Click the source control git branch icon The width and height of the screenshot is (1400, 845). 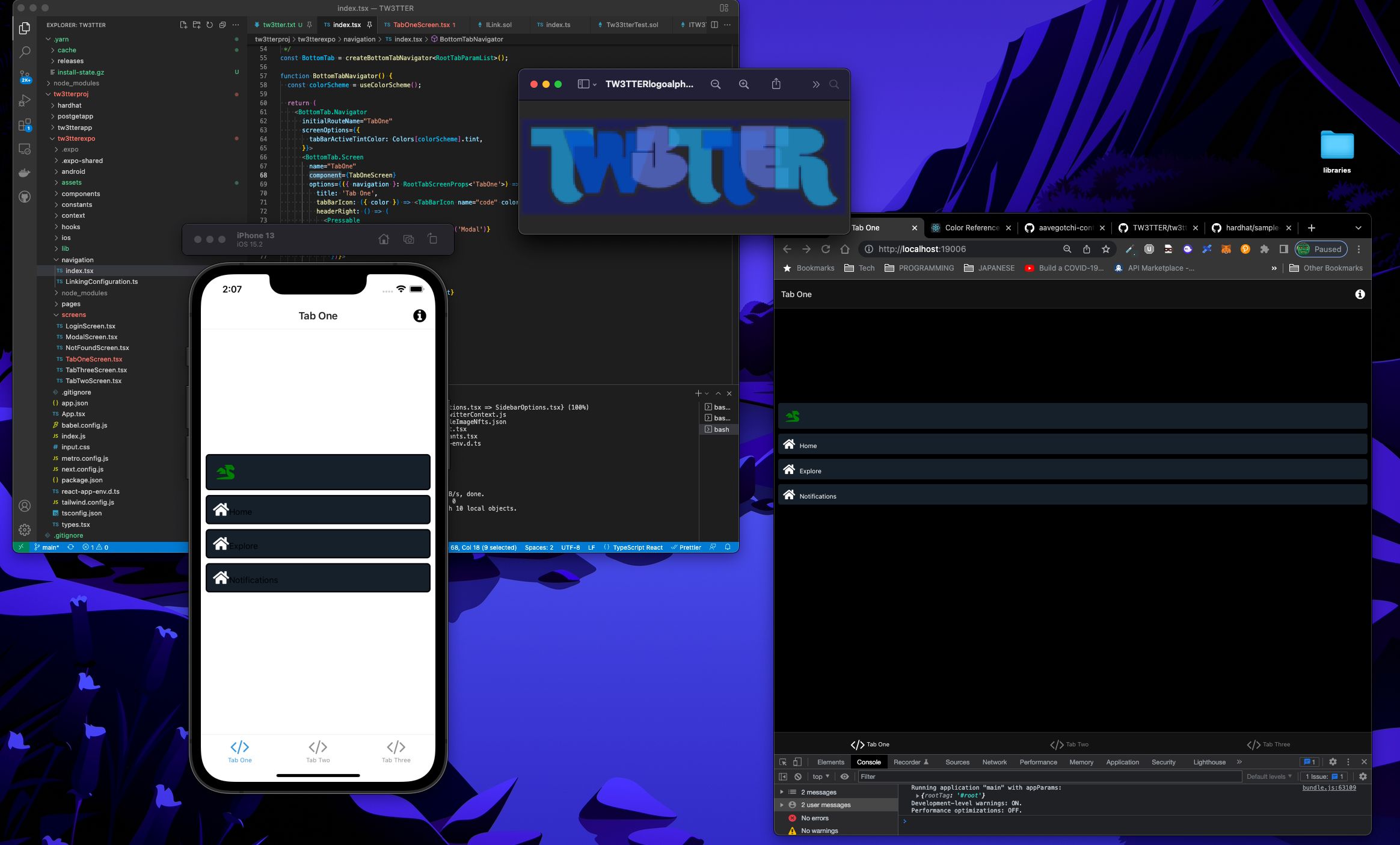24,75
